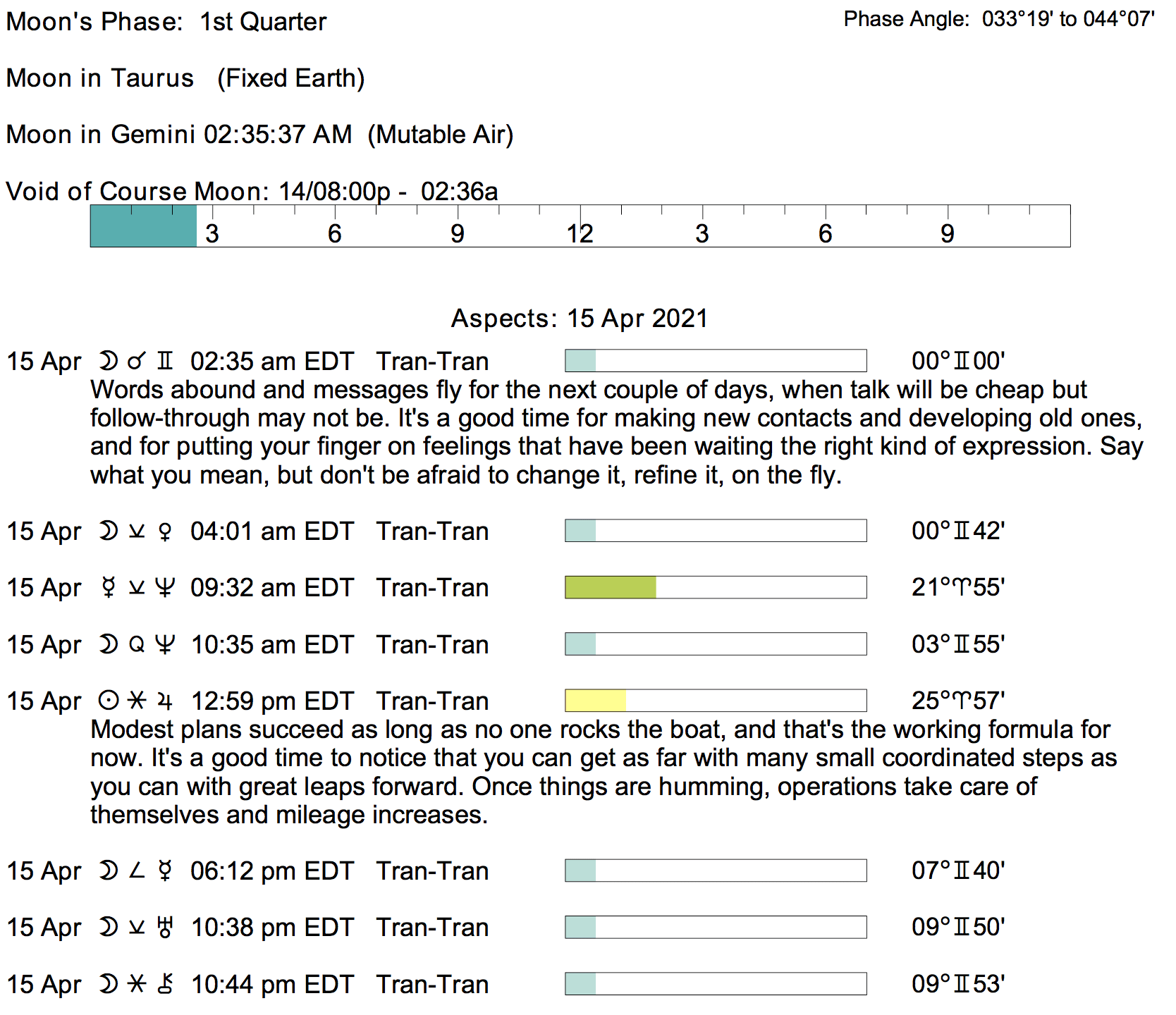Image resolution: width=1176 pixels, height=1015 pixels.
Task: Click the Gemini glyph beside 02:35 am EDT
Action: [165, 362]
